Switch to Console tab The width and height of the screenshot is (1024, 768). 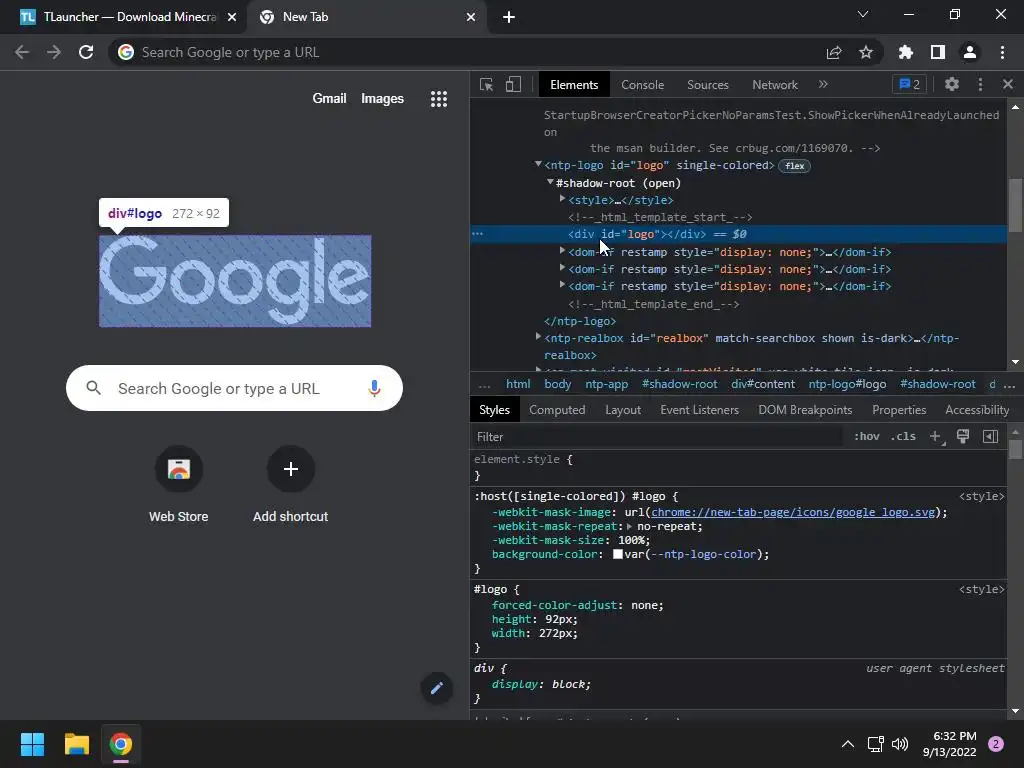click(x=643, y=85)
